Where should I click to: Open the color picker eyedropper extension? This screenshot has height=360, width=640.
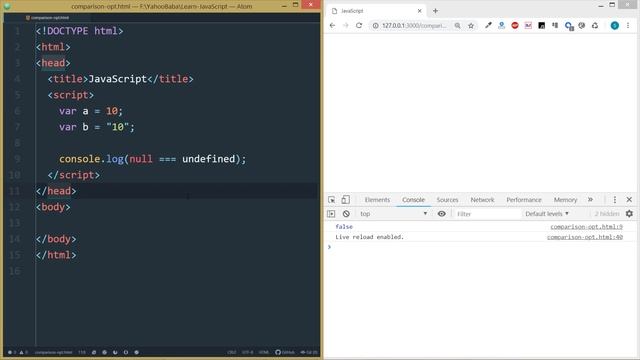point(488,25)
